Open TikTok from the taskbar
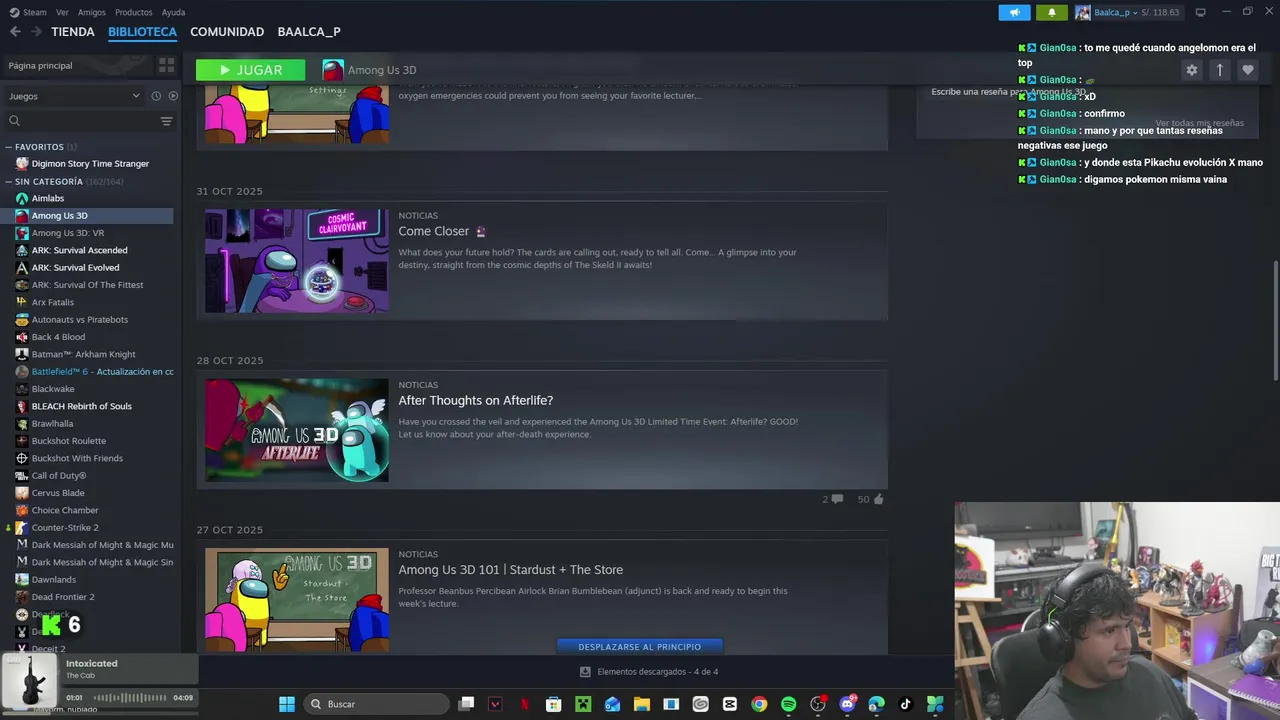The height and width of the screenshot is (720, 1280). coord(906,704)
